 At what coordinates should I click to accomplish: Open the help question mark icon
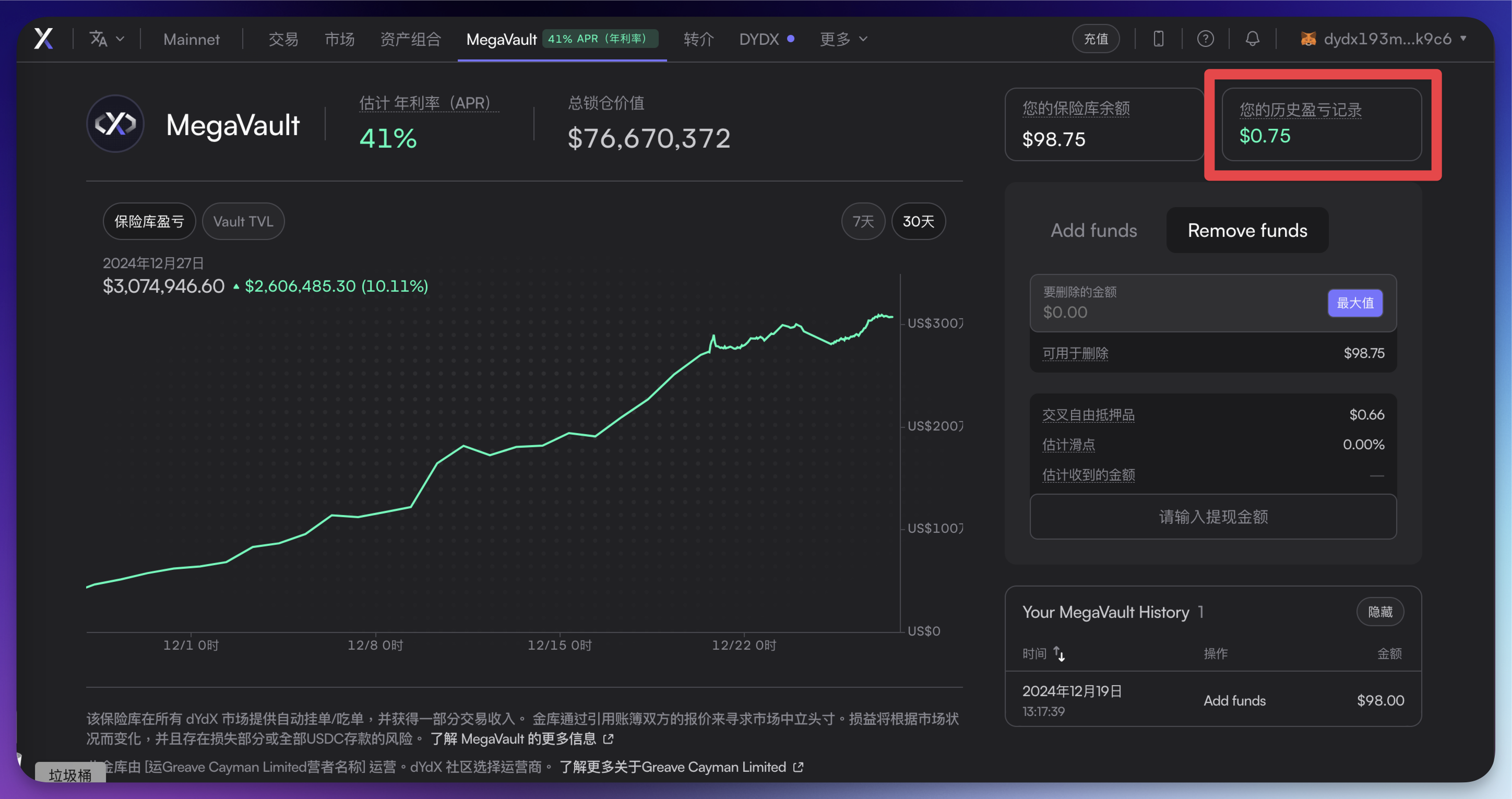pyautogui.click(x=1205, y=39)
